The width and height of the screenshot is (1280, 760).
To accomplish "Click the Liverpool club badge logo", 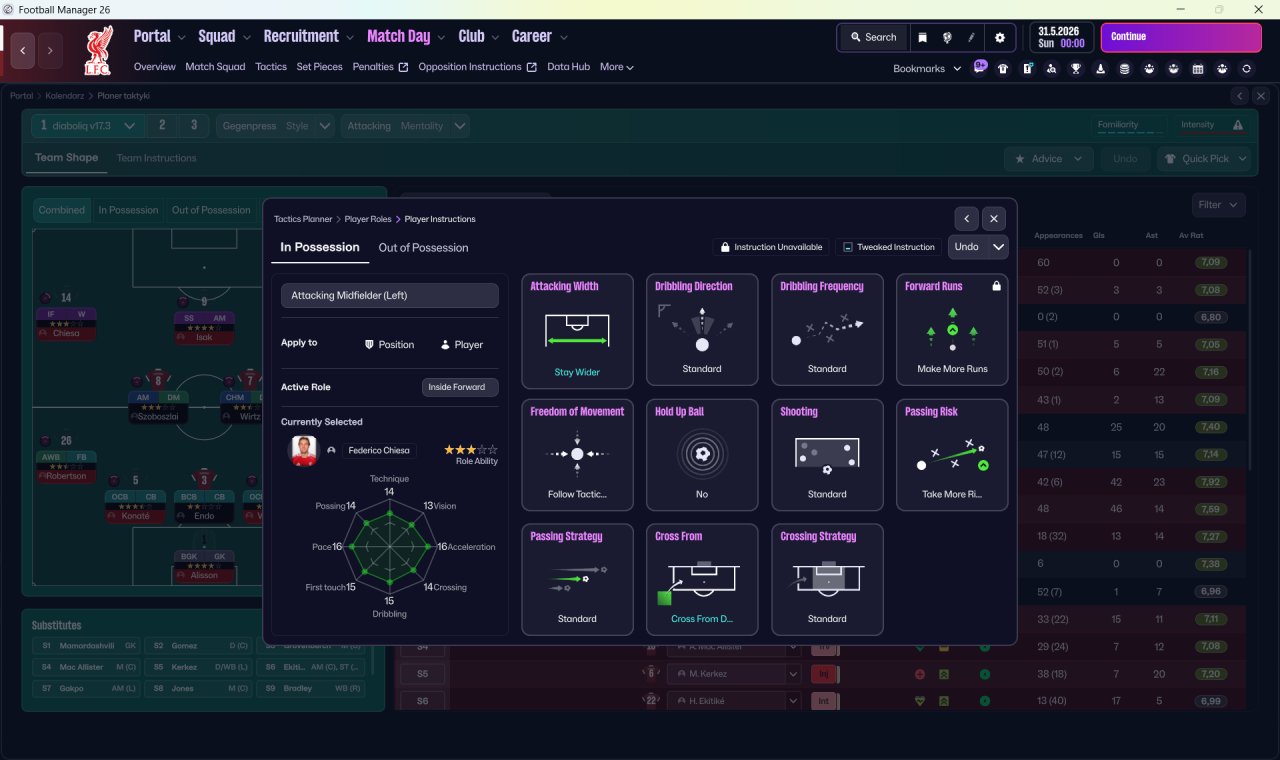I will 98,51.
